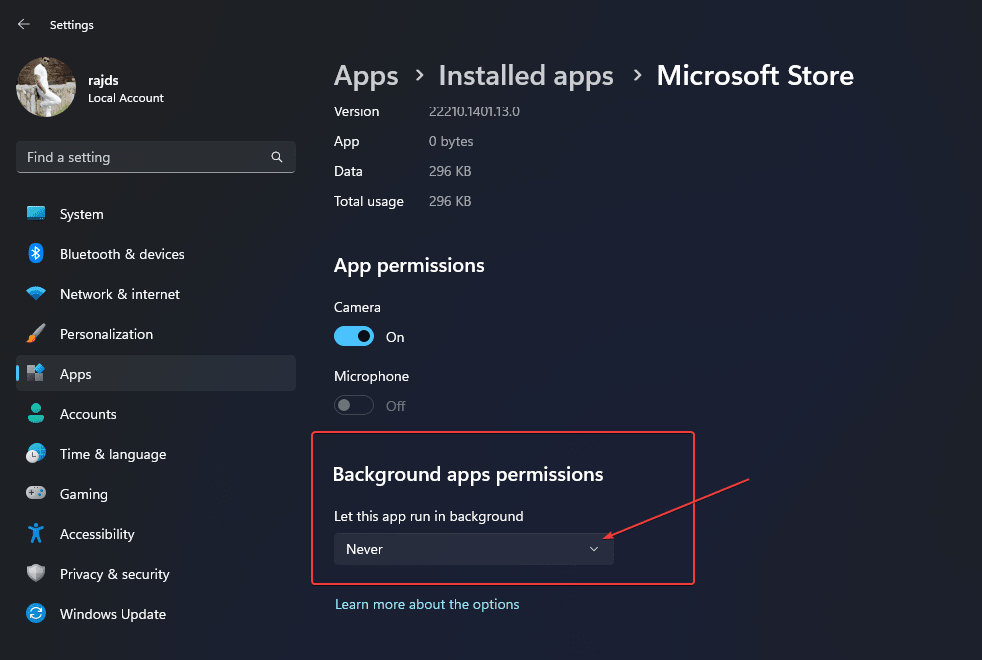Open the background app run dropdown
This screenshot has width=982, height=660.
(473, 549)
